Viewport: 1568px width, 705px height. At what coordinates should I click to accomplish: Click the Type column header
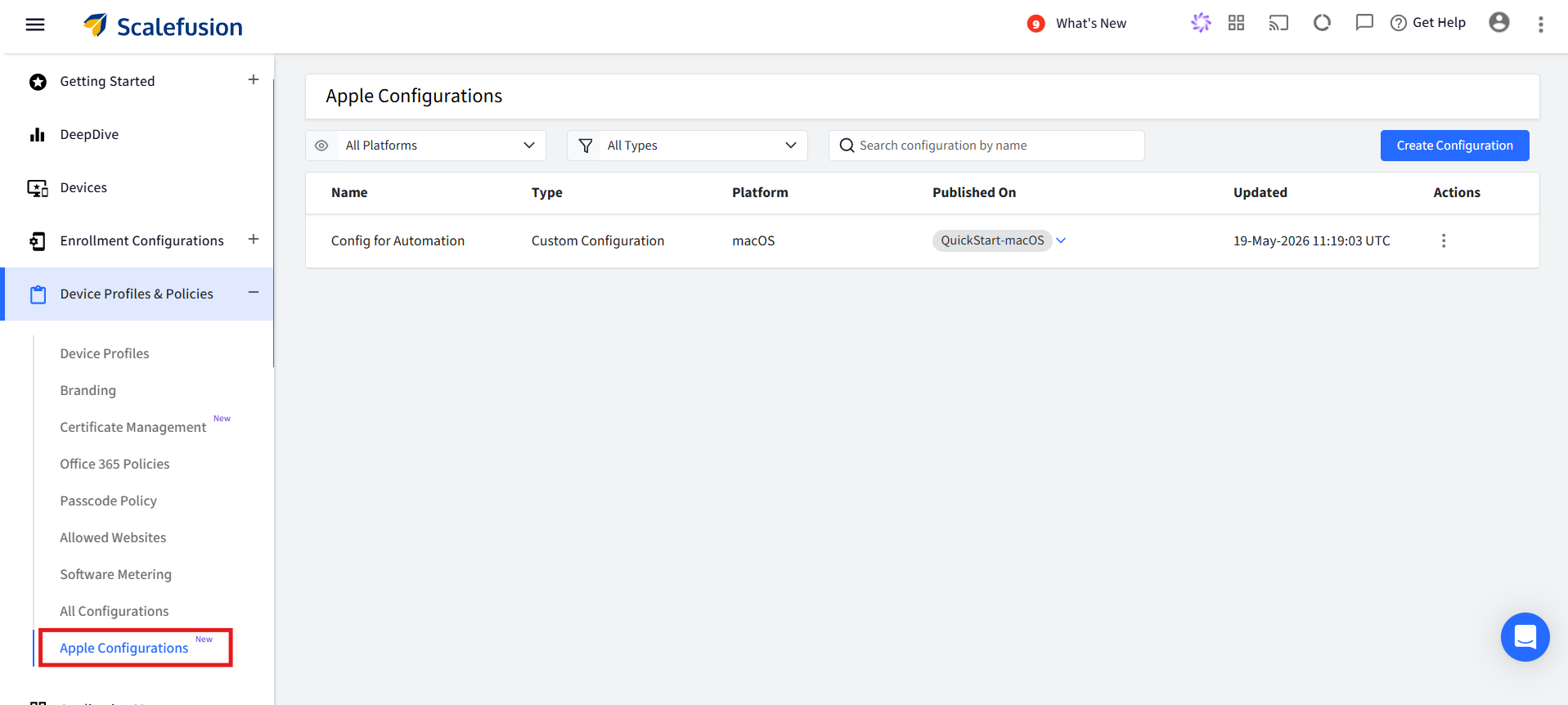coord(547,192)
